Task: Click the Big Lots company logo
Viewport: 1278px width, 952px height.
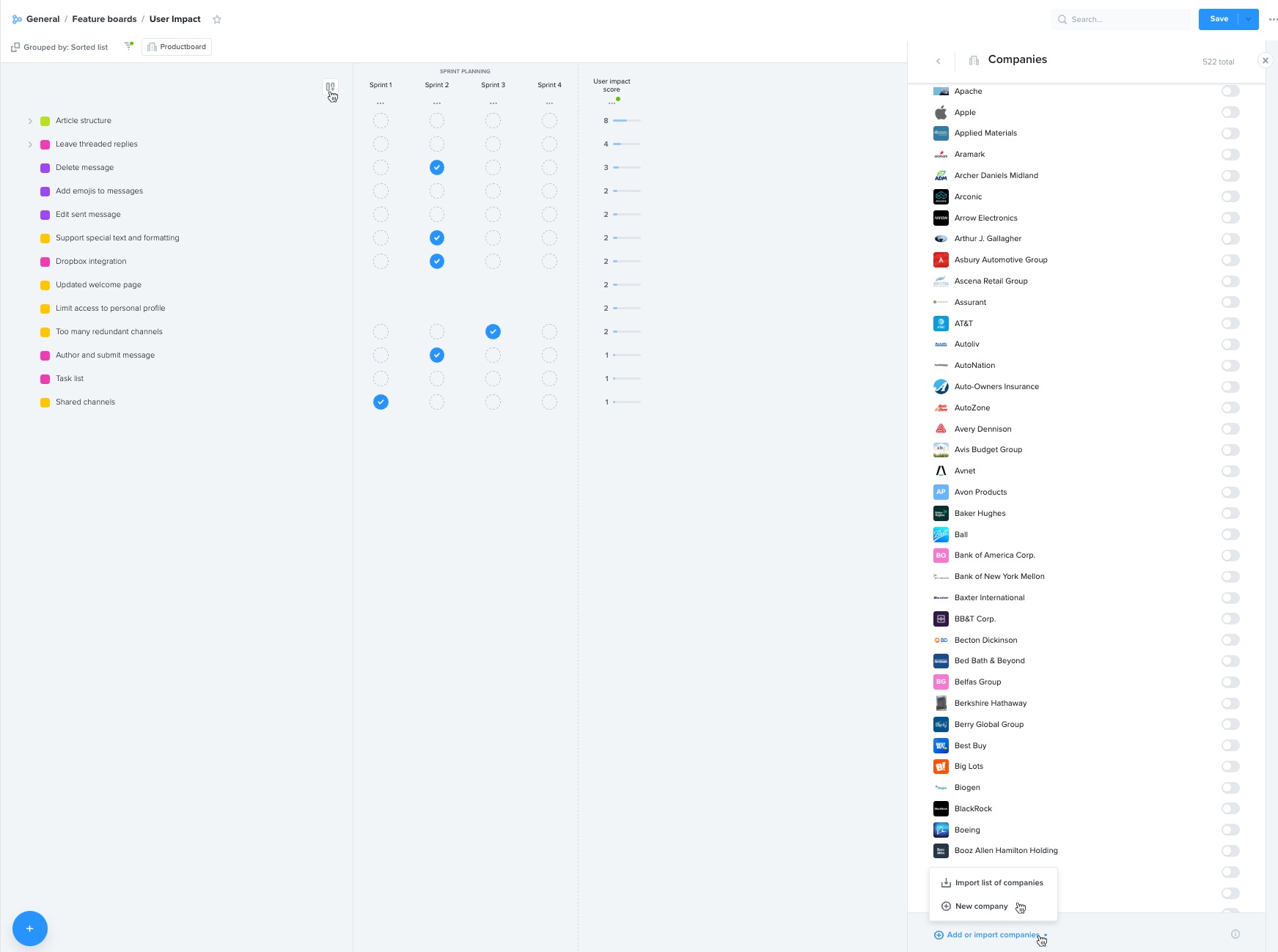Action: pos(941,767)
